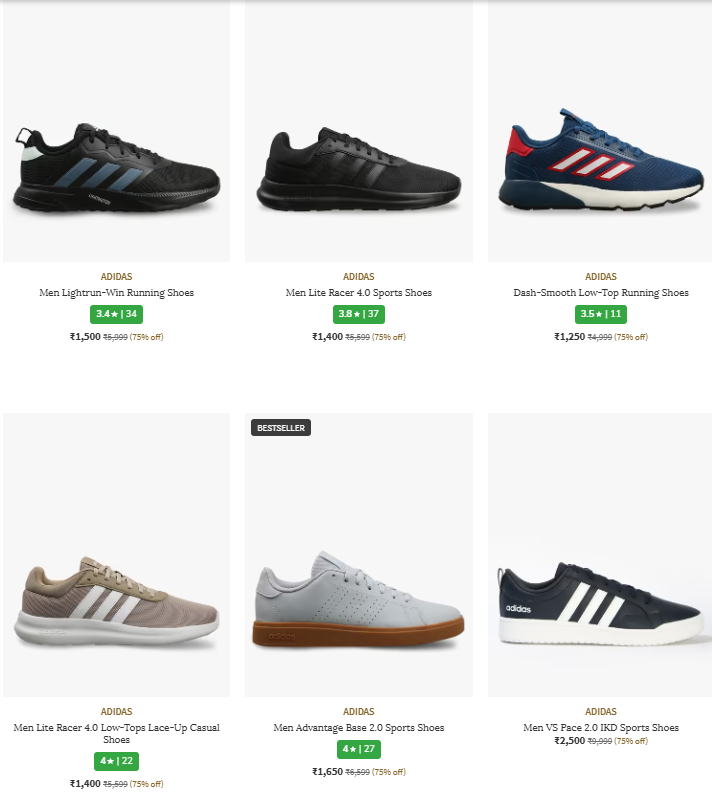712x798 pixels.
Task: Click the Dash-Smooth Low-Top Running Shoes title
Action: point(601,293)
